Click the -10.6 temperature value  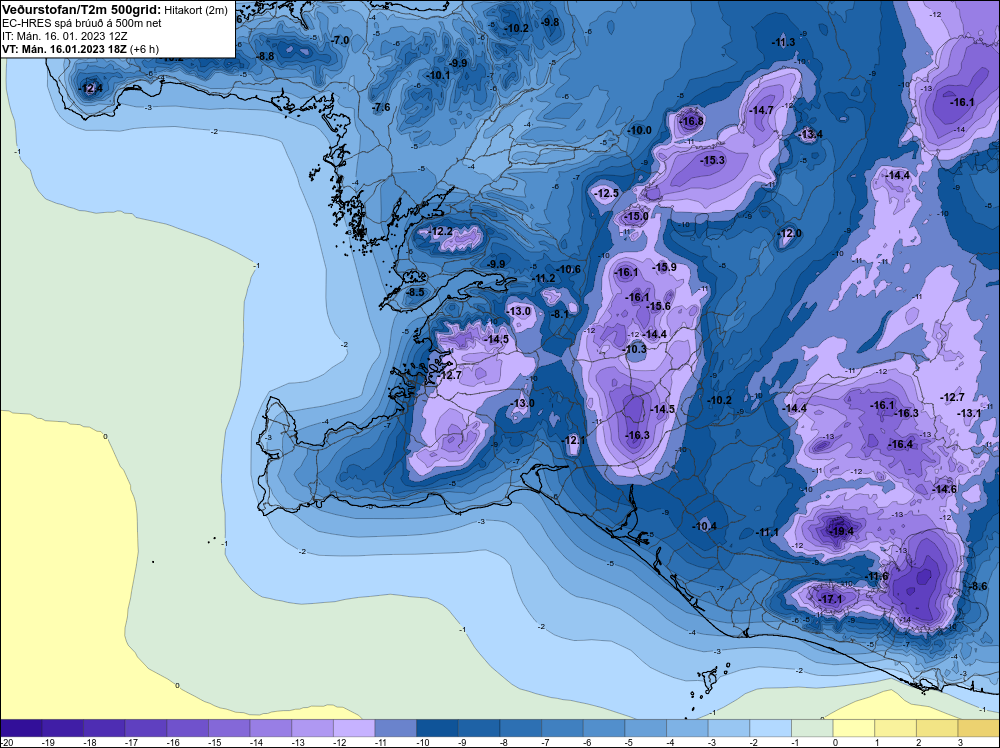[x=568, y=270]
